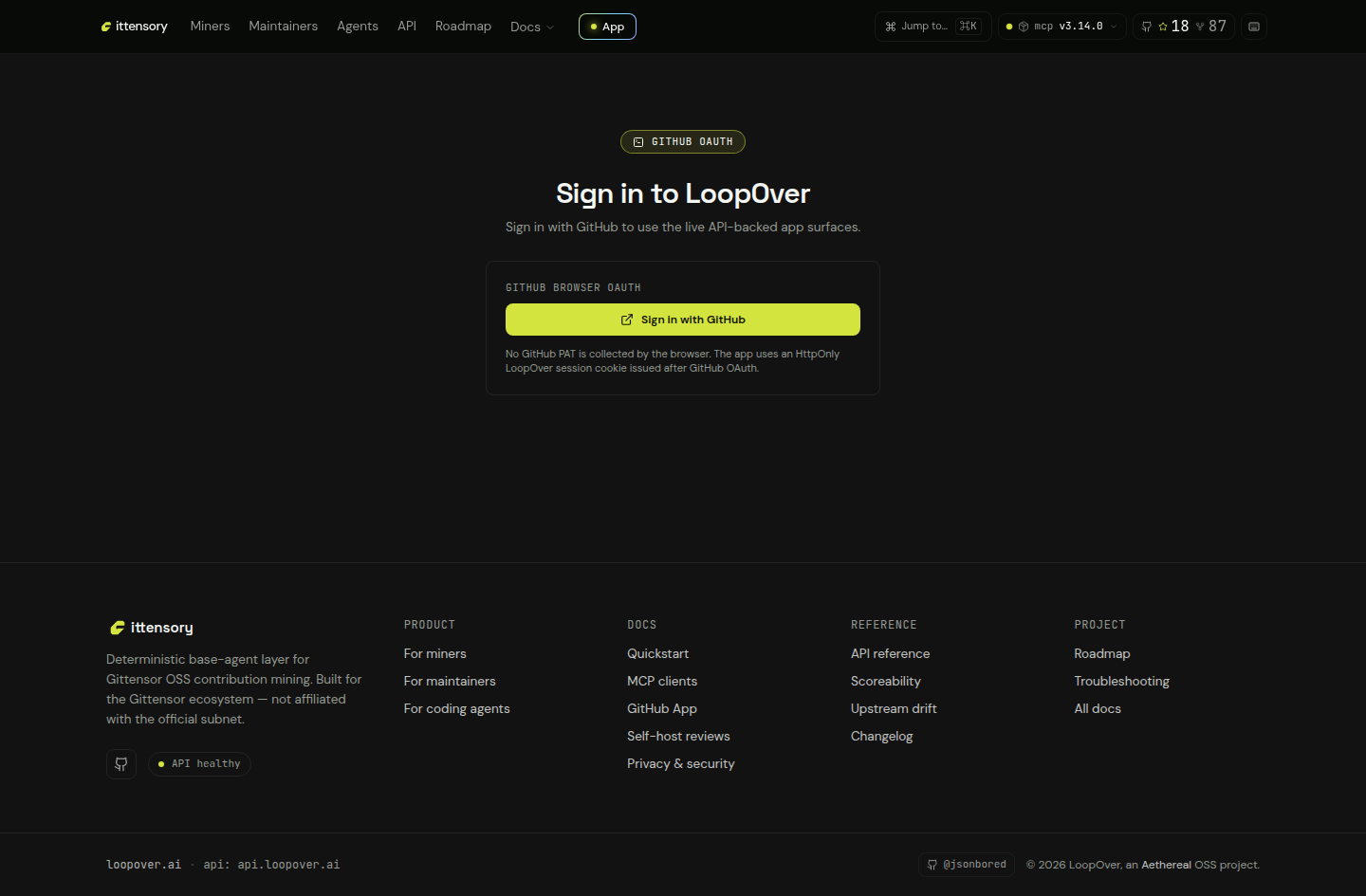Viewport: 1366px width, 896px height.
Task: Open the For coding agents footer link
Action: pyautogui.click(x=457, y=709)
